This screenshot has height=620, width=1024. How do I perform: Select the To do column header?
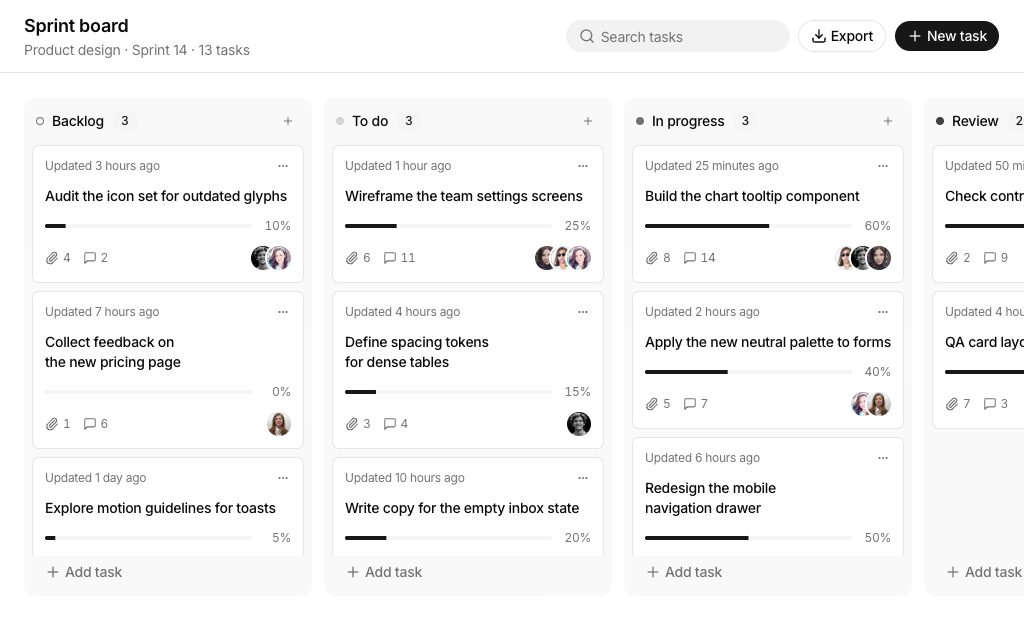pyautogui.click(x=370, y=122)
